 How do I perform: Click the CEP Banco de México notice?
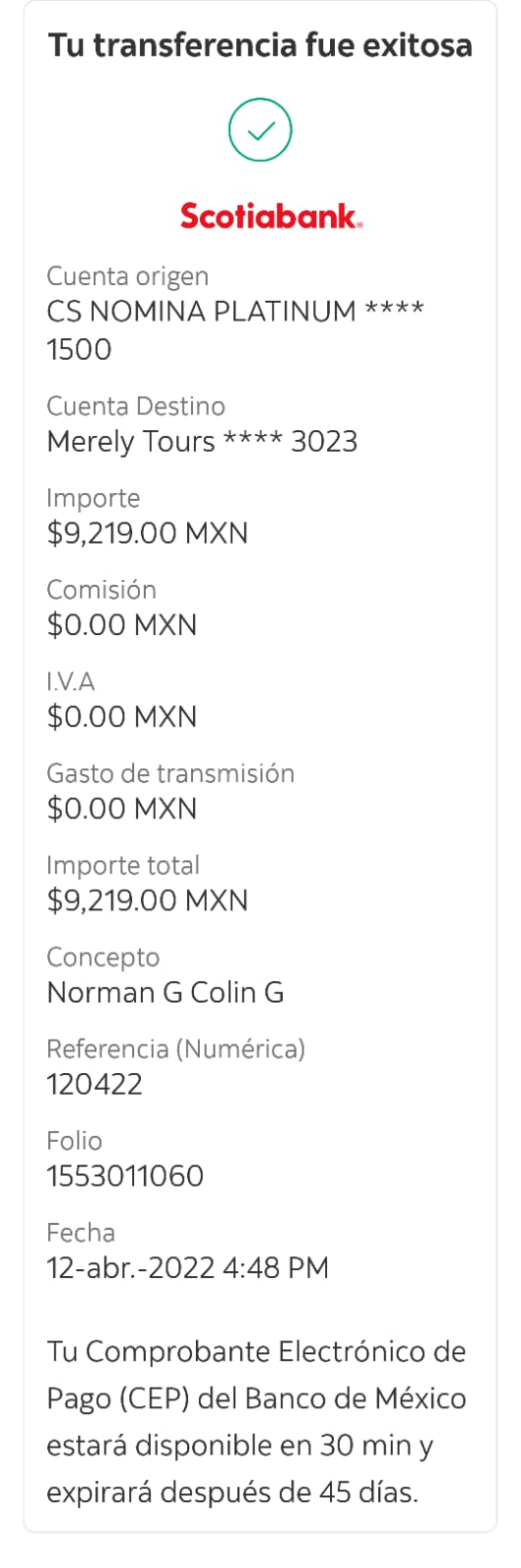tap(257, 1422)
